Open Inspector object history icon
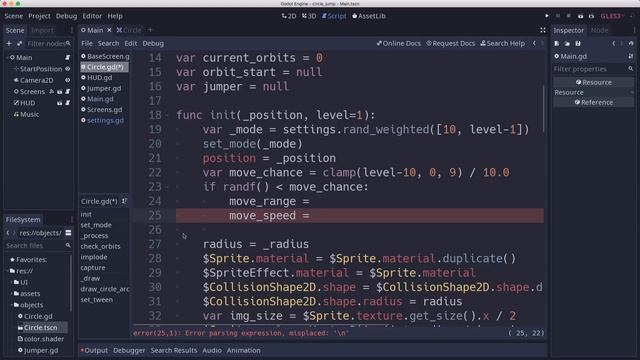 [631, 43]
